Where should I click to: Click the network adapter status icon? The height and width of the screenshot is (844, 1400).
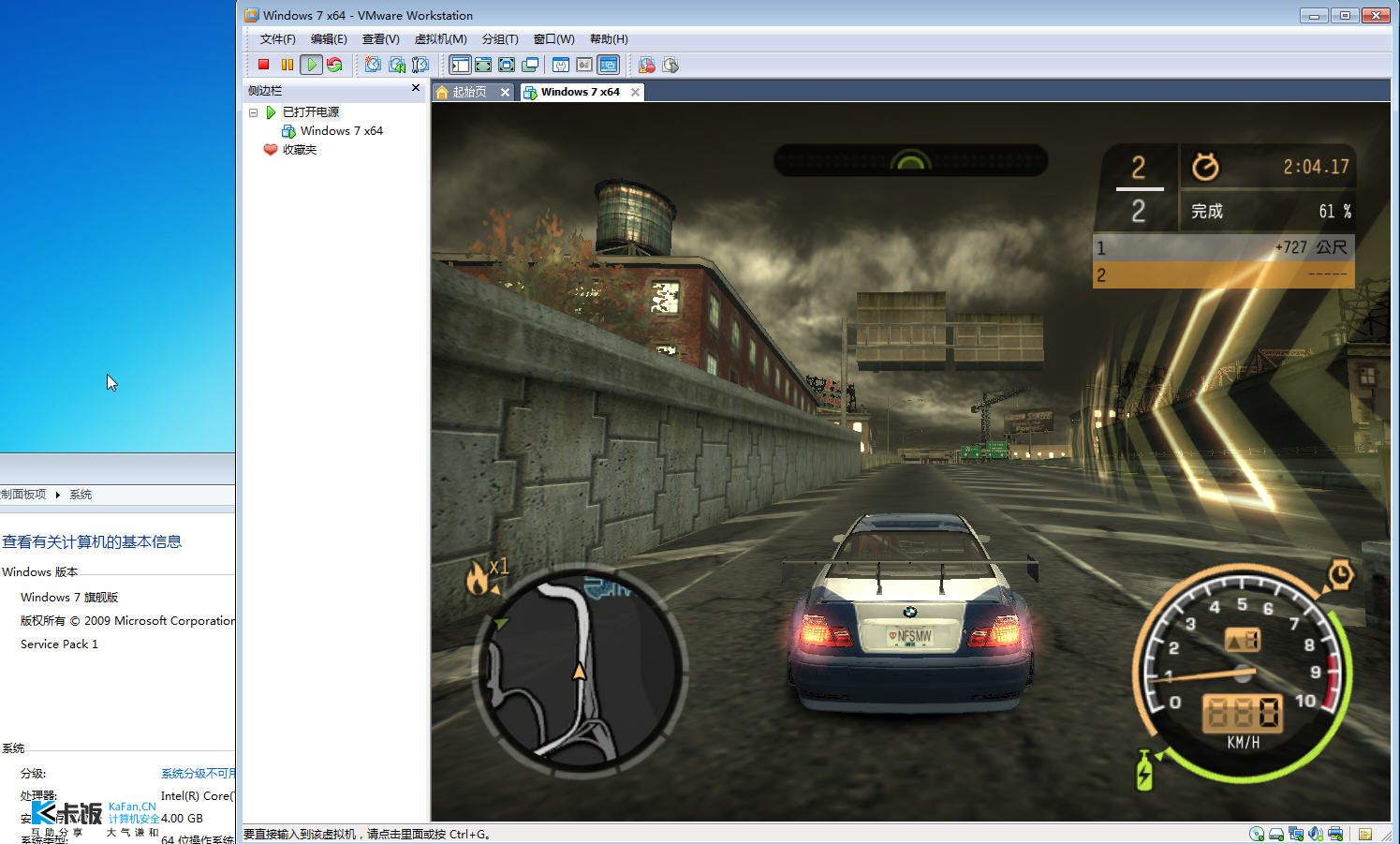click(1296, 834)
